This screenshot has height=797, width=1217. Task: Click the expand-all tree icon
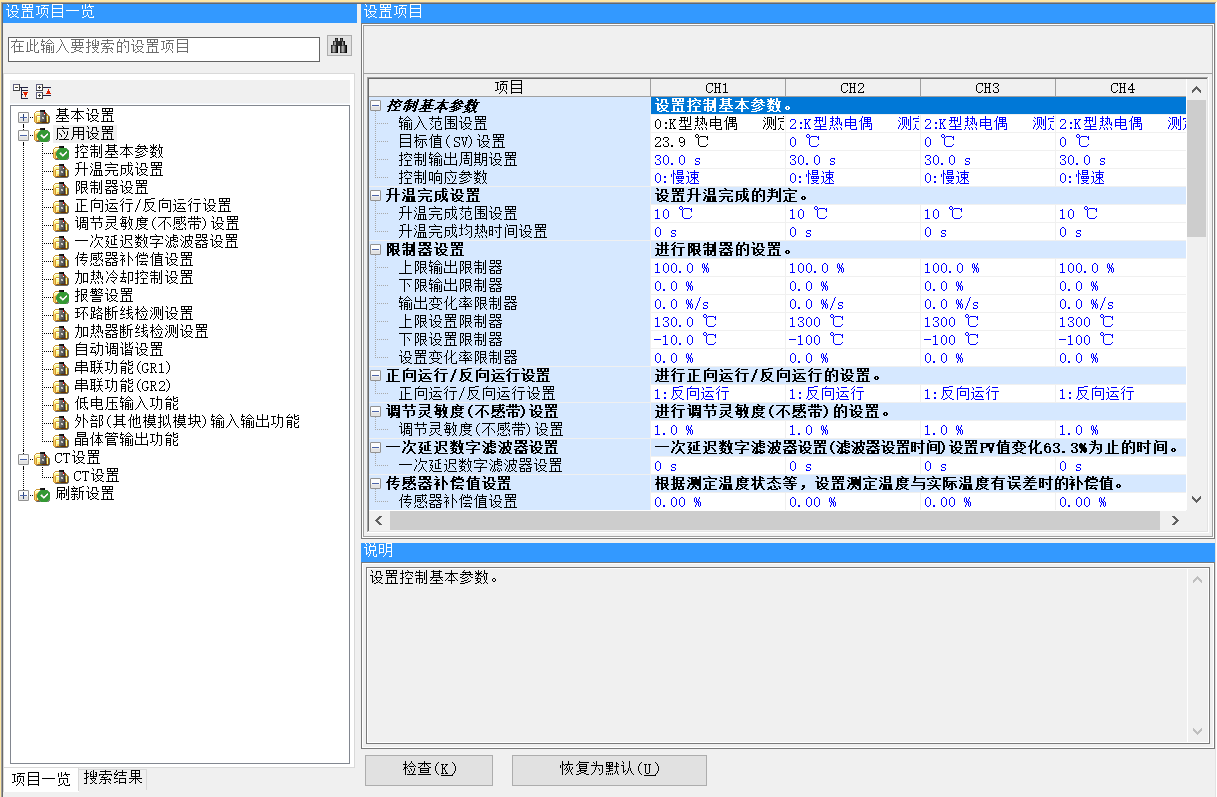pyautogui.click(x=21, y=91)
